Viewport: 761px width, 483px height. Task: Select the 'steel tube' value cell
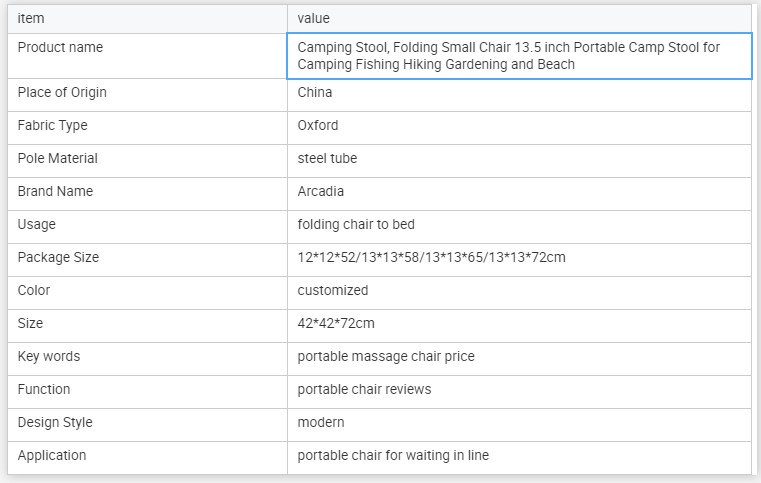(x=327, y=159)
